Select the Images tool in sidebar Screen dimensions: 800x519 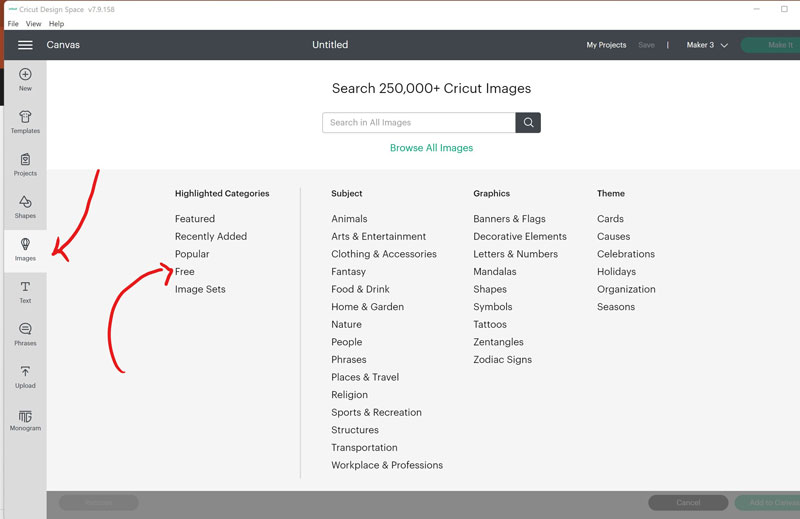[x=25, y=250]
